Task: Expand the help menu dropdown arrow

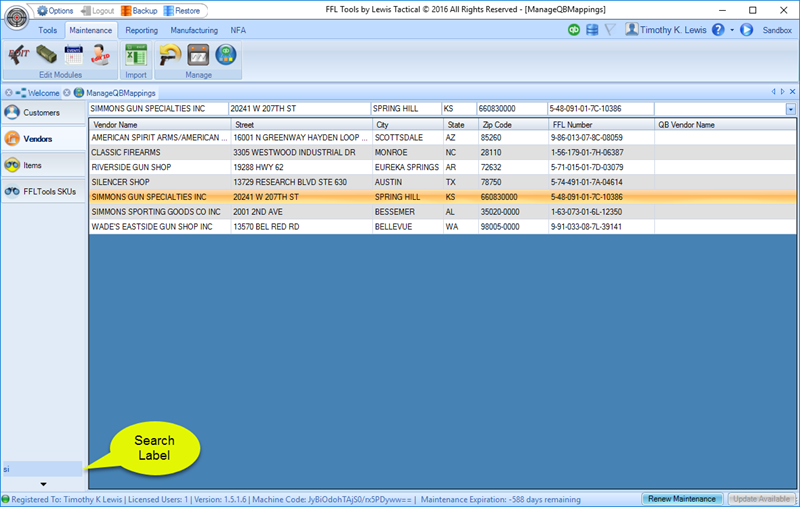Action: tap(732, 30)
